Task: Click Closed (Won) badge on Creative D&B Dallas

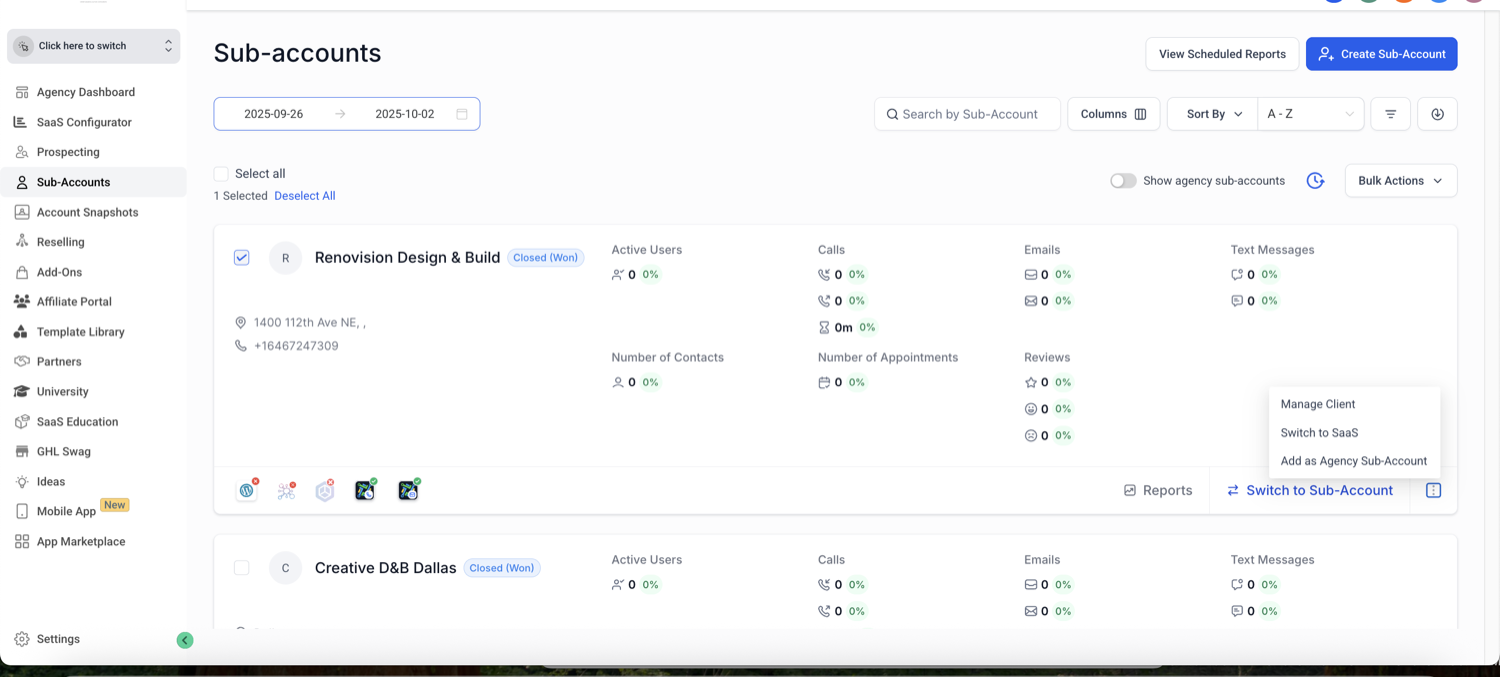Action: (x=502, y=568)
